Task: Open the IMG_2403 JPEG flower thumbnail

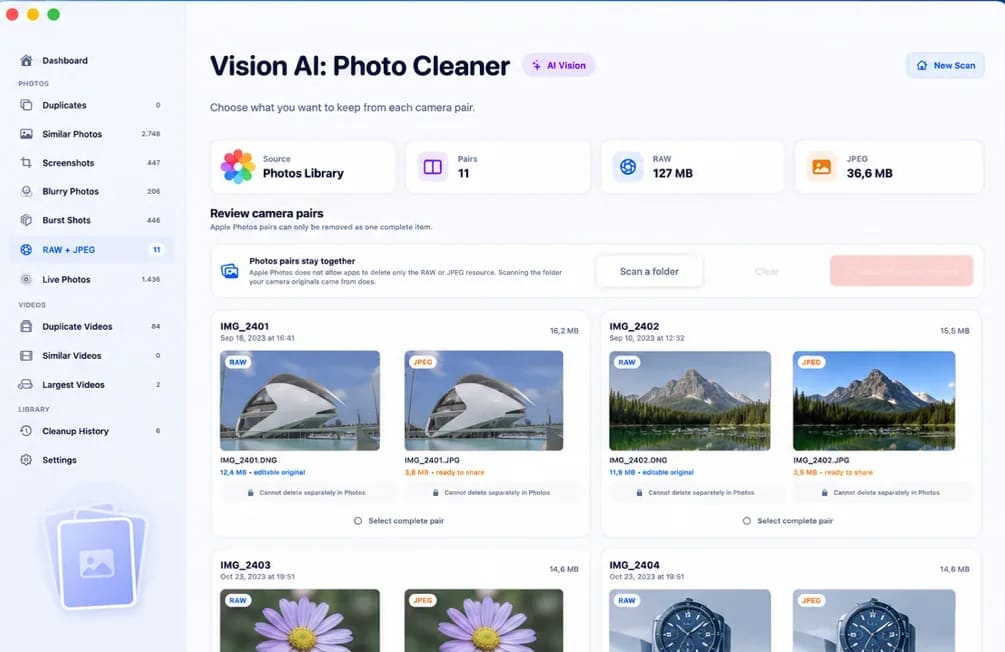Action: 484,621
